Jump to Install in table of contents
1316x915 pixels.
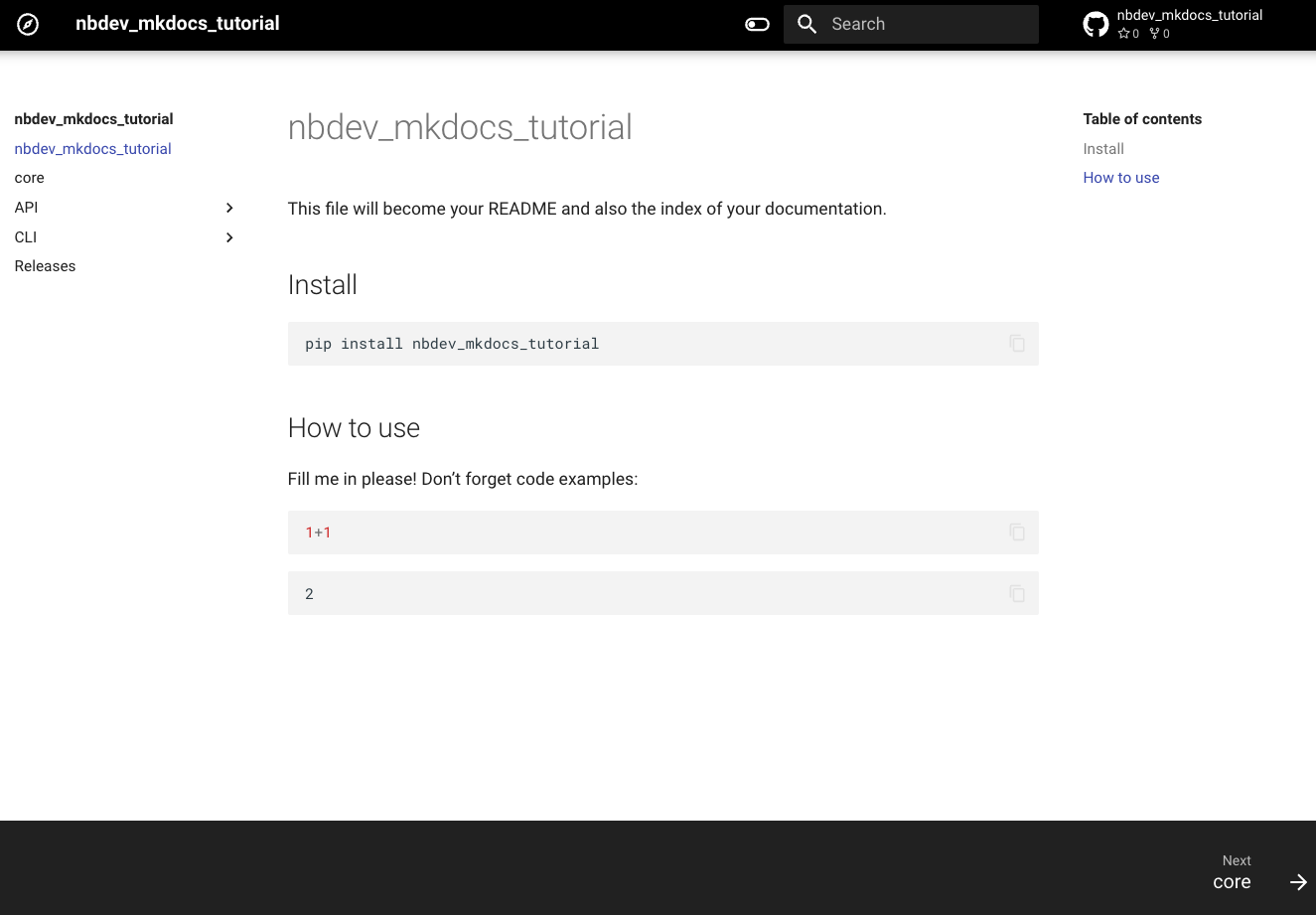point(1103,149)
